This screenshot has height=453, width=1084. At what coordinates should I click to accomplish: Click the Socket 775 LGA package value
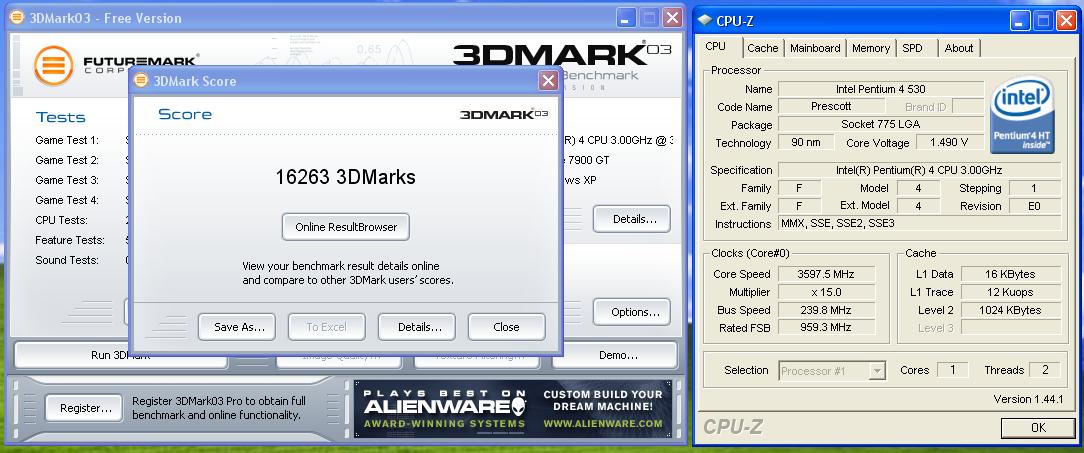pos(881,124)
